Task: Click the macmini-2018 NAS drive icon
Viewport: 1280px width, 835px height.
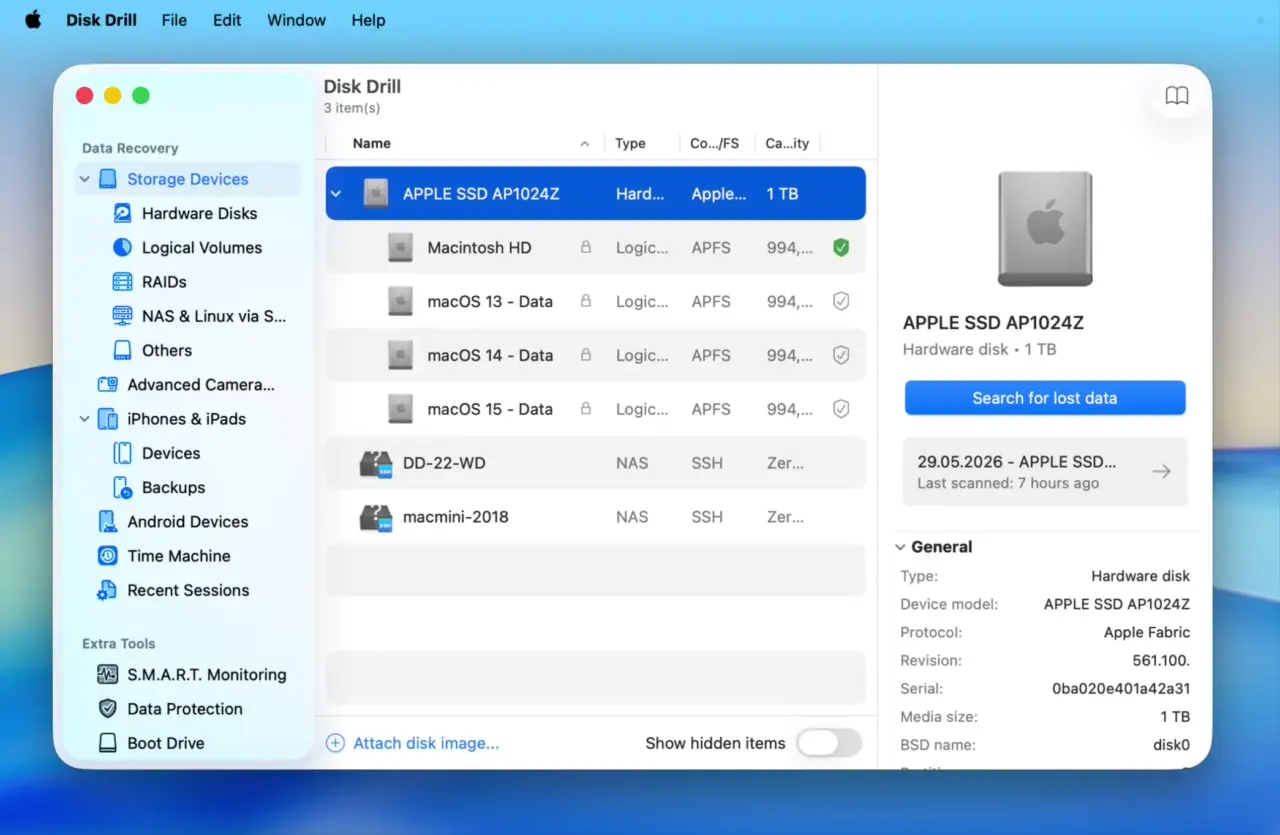Action: click(376, 517)
